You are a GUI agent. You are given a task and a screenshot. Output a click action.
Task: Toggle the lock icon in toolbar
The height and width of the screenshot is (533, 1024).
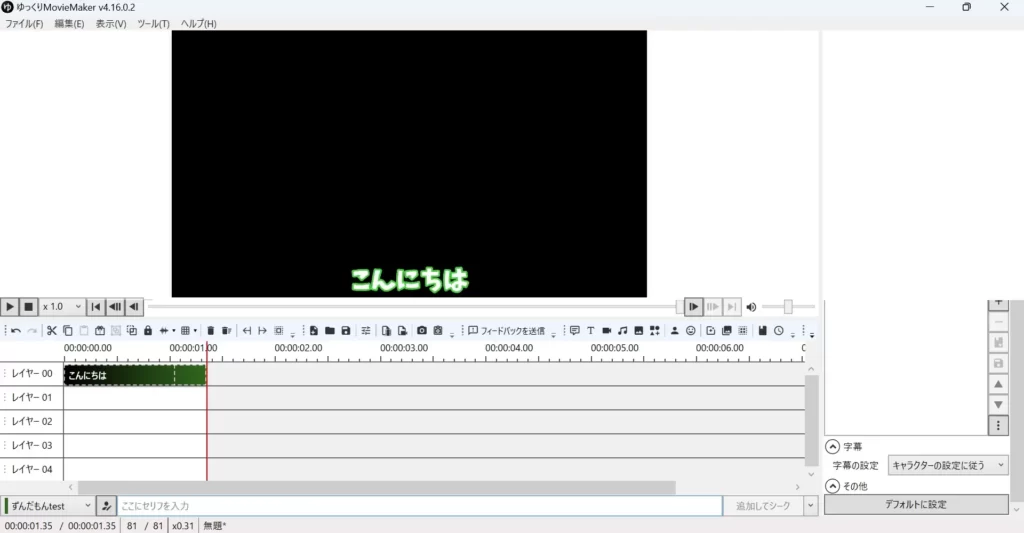(x=148, y=331)
